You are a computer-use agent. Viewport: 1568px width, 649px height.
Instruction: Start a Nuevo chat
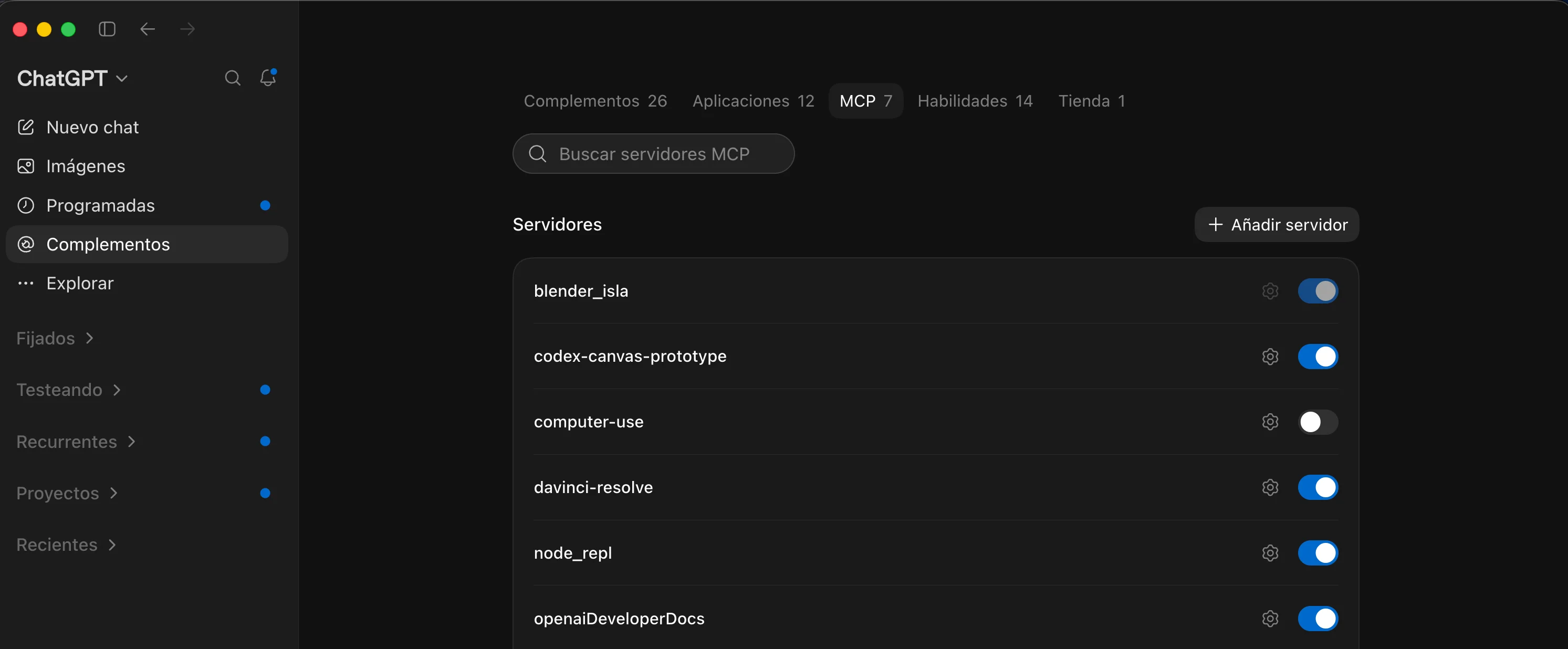147,127
